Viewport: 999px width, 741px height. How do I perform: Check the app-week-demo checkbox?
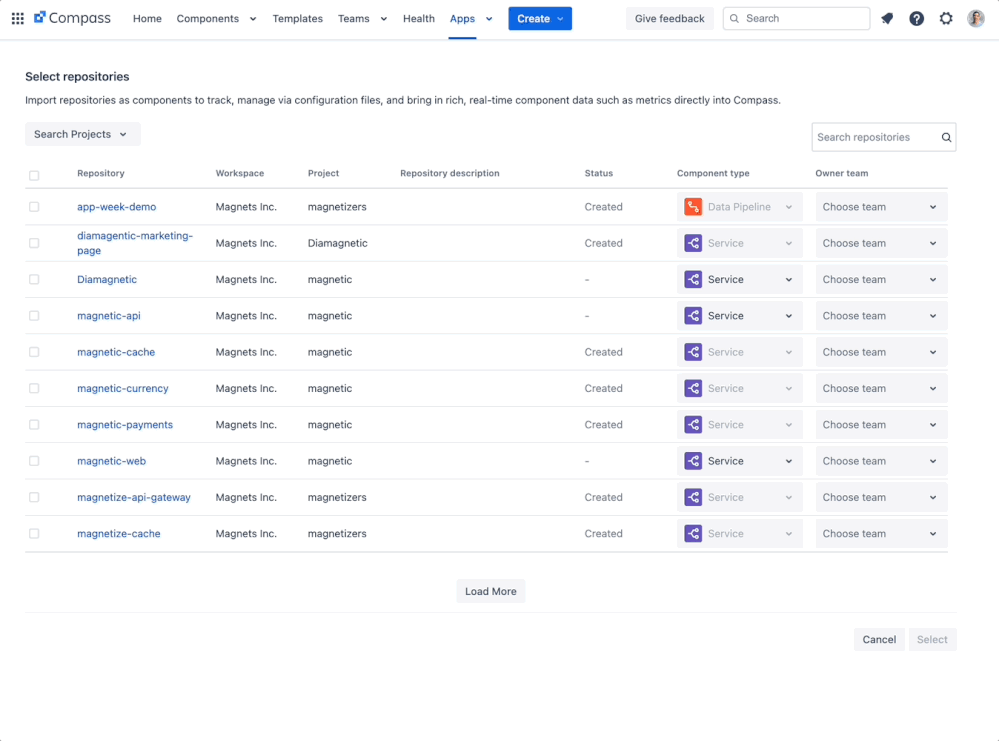click(x=34, y=206)
